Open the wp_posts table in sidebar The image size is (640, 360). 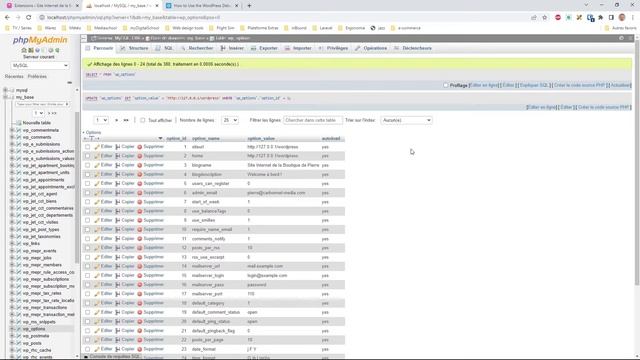click(32, 343)
